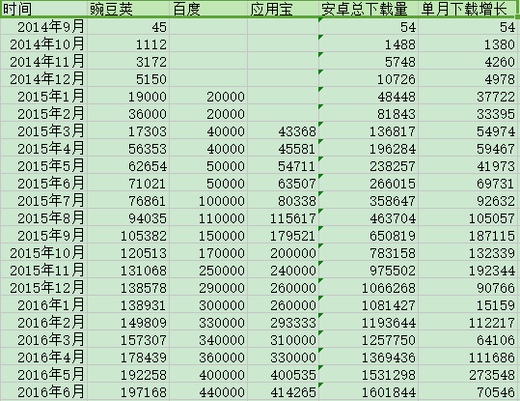This screenshot has height=401, width=520.
Task: Select cell with value 187115
Action: coord(468,235)
